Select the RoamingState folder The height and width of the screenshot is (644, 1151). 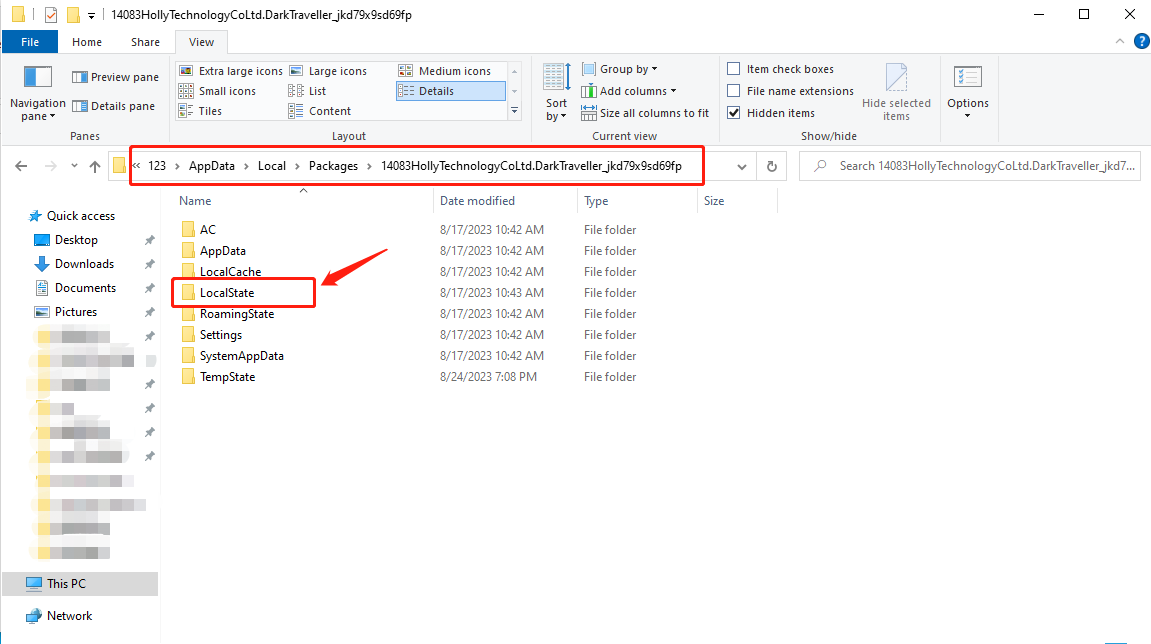coord(236,314)
